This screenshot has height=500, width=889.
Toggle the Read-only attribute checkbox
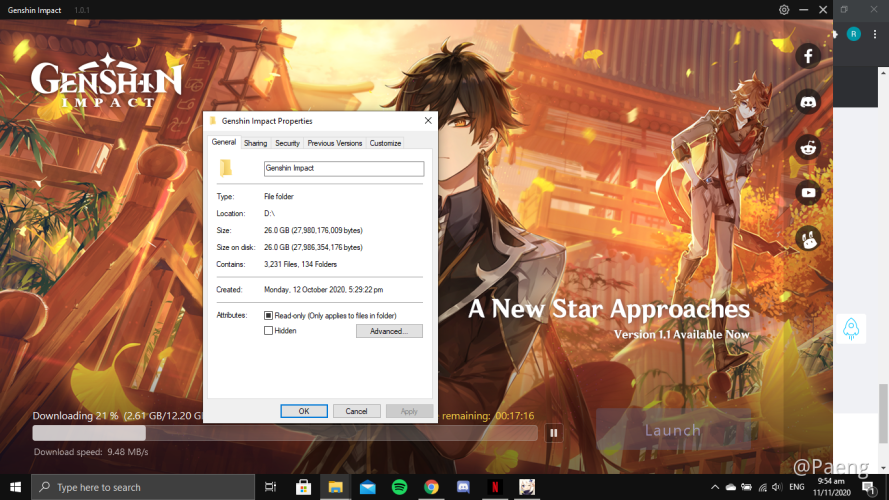click(269, 315)
